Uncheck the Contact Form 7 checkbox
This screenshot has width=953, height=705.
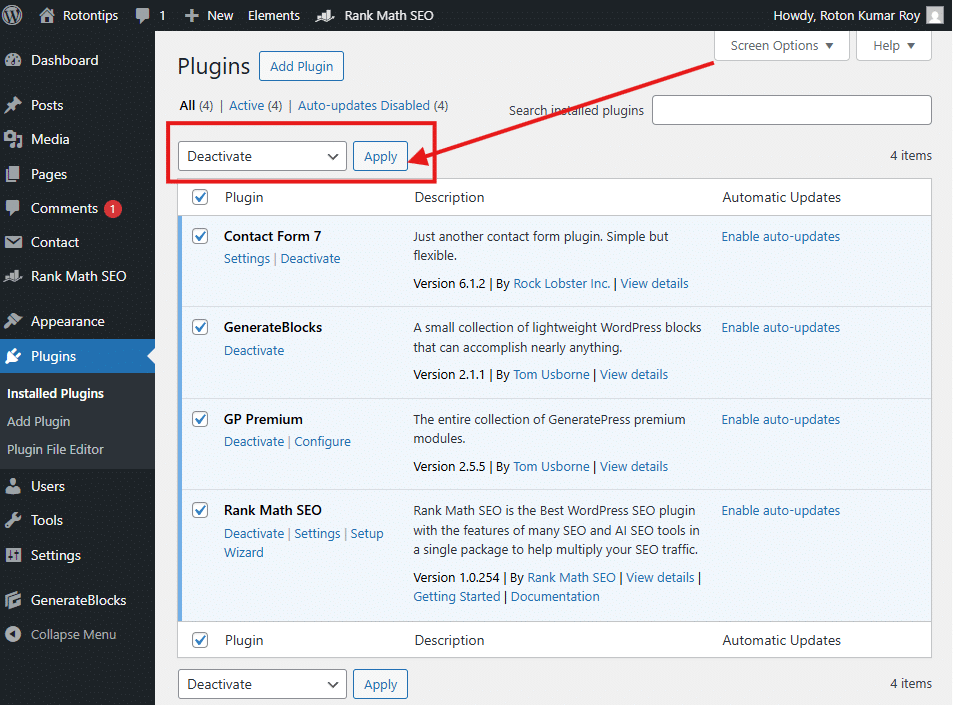click(x=200, y=236)
